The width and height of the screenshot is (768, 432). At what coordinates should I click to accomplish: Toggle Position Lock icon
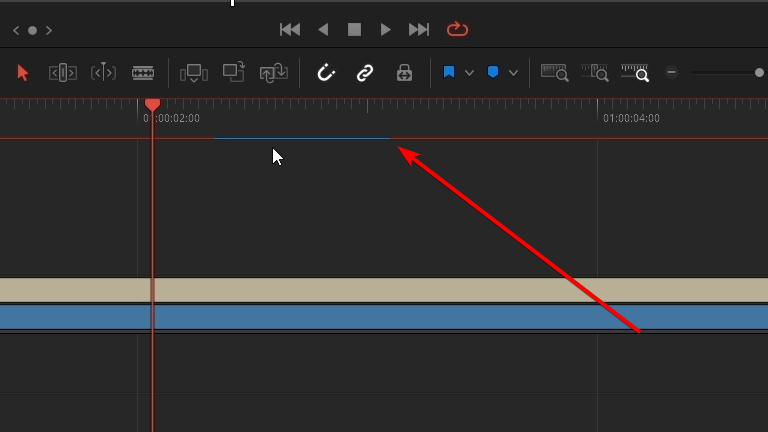pyautogui.click(x=404, y=73)
